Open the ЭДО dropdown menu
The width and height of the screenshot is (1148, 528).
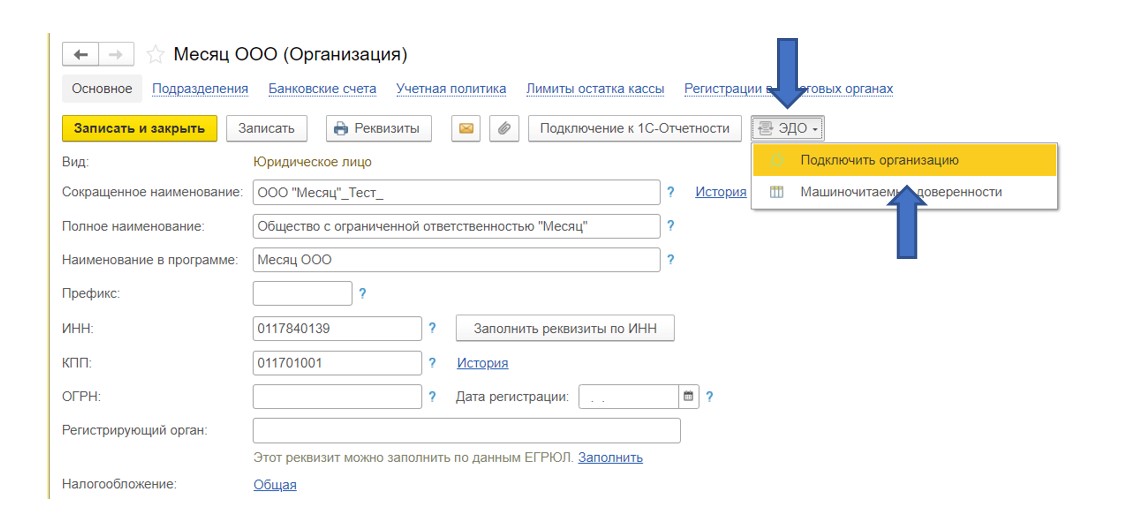tap(788, 128)
